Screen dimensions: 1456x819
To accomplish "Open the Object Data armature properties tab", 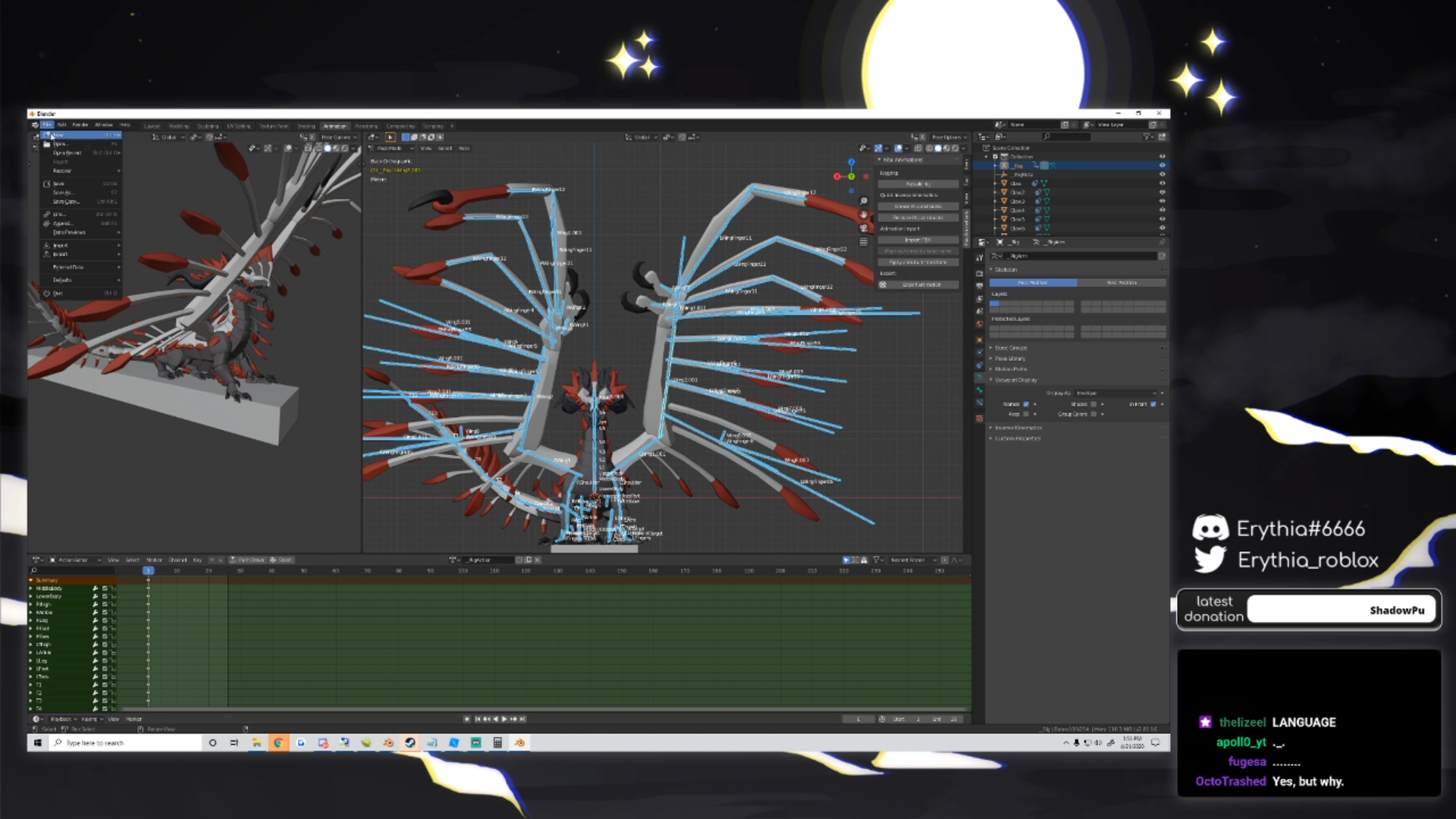I will (979, 377).
